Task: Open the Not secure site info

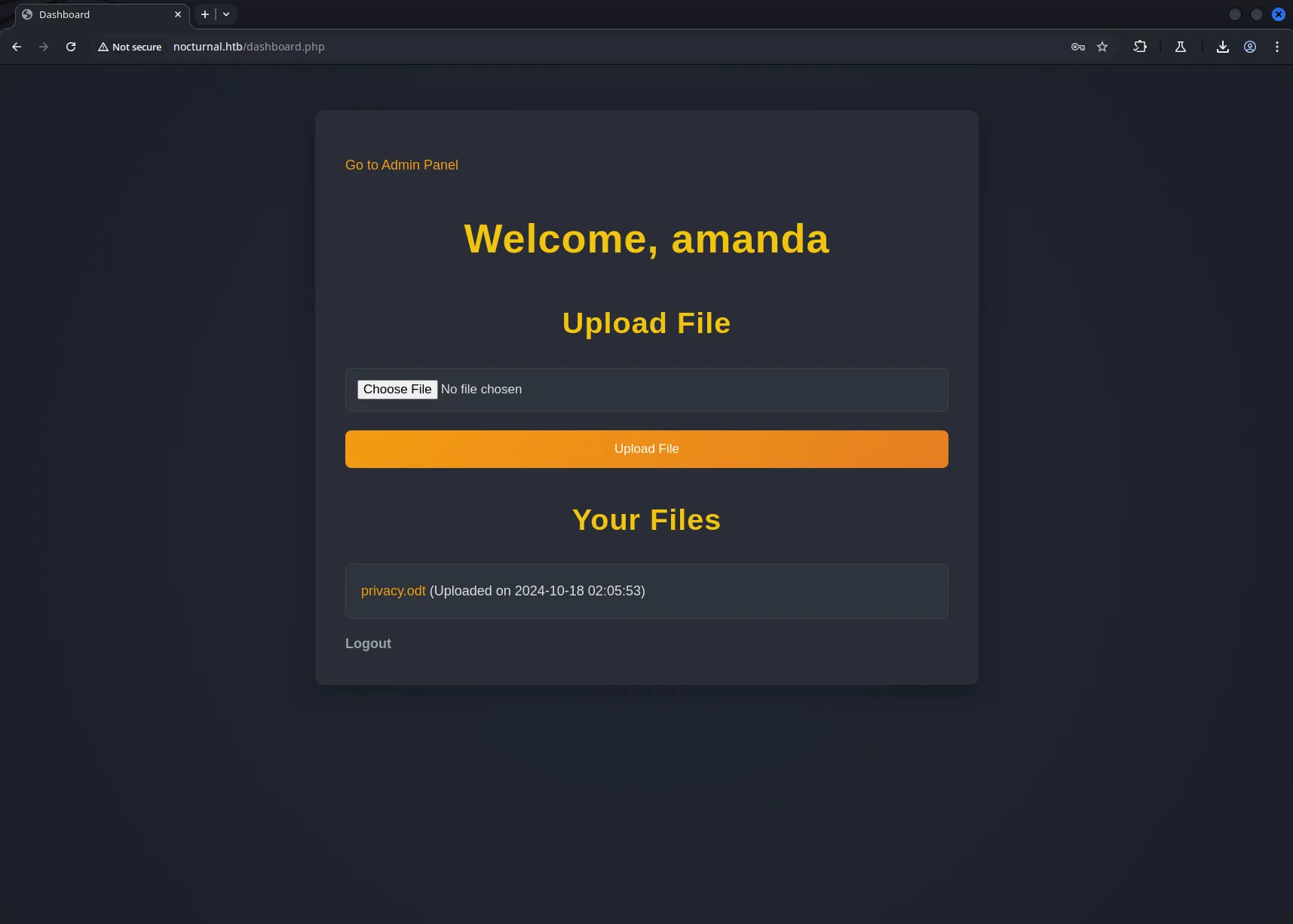Action: pyautogui.click(x=130, y=47)
